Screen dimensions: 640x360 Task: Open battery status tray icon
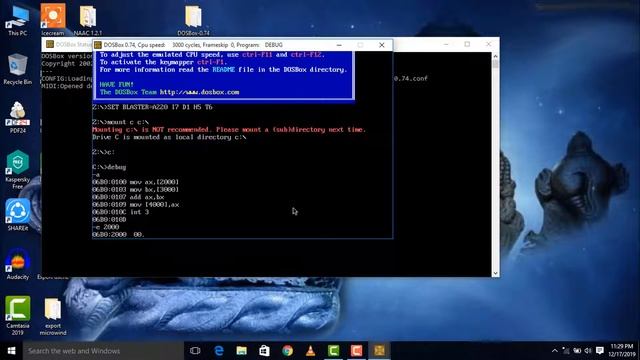point(577,351)
